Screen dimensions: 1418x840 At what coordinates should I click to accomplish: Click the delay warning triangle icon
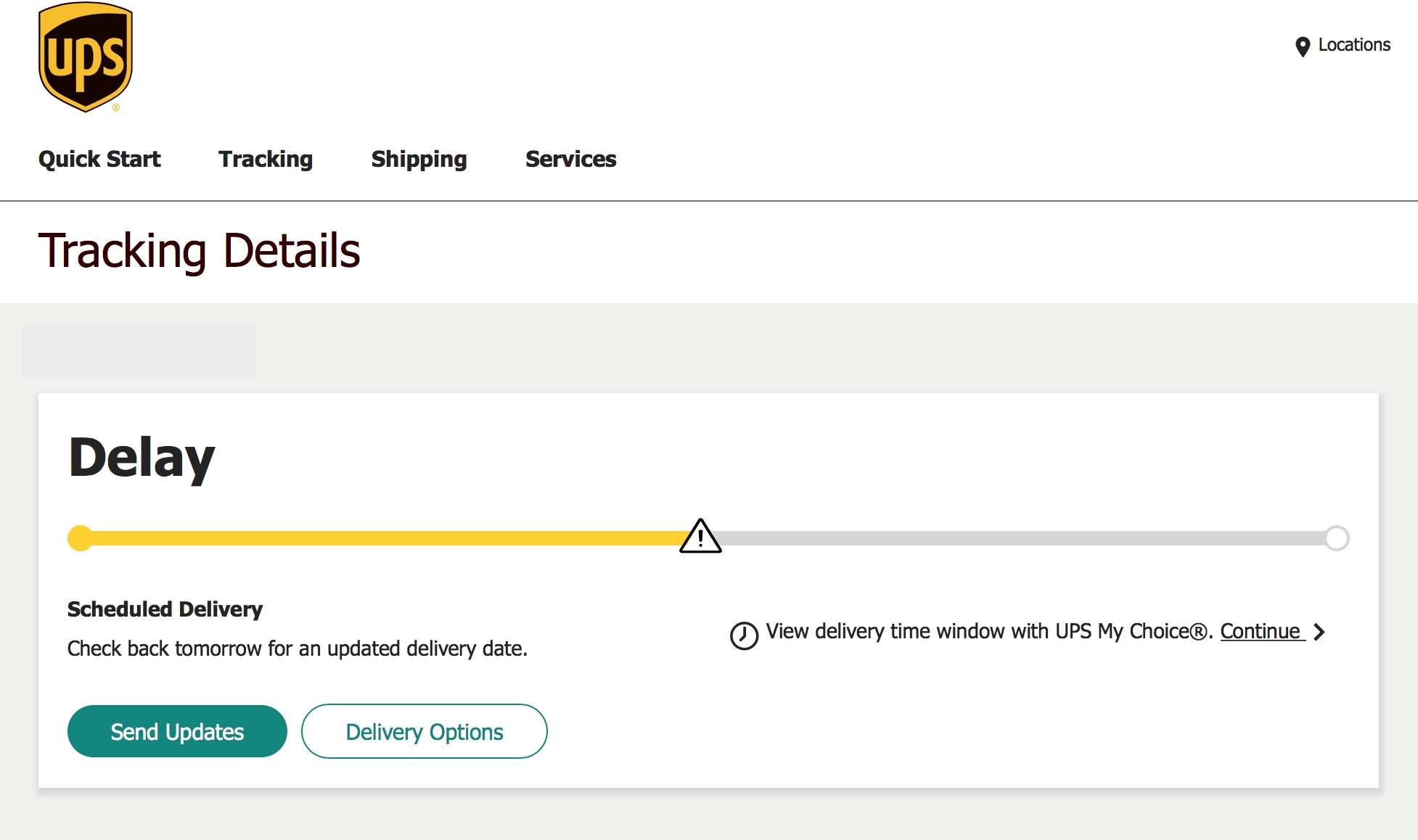[x=700, y=537]
